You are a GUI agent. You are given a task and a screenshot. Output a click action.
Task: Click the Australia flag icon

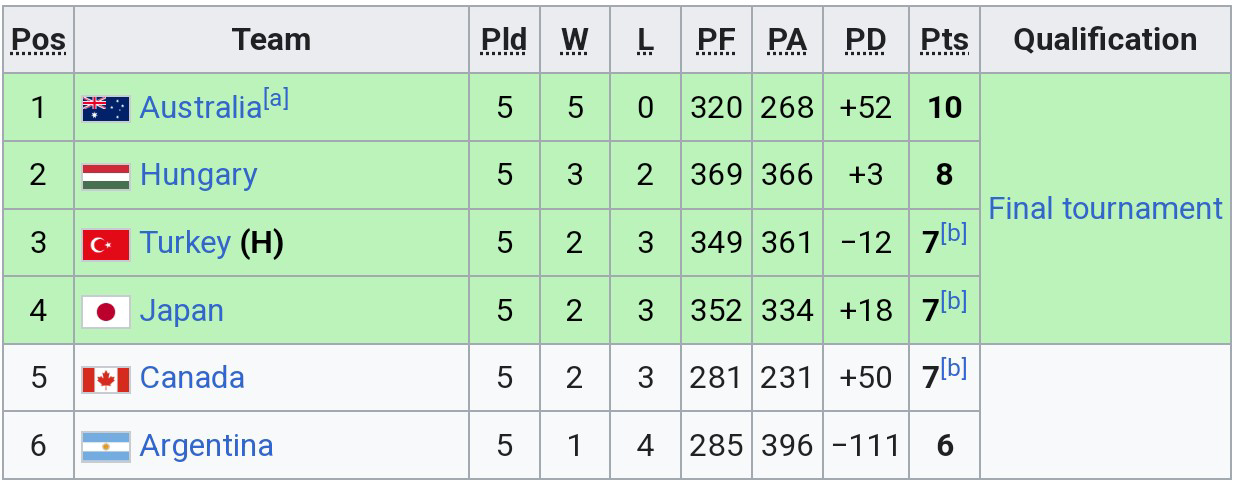tap(106, 108)
